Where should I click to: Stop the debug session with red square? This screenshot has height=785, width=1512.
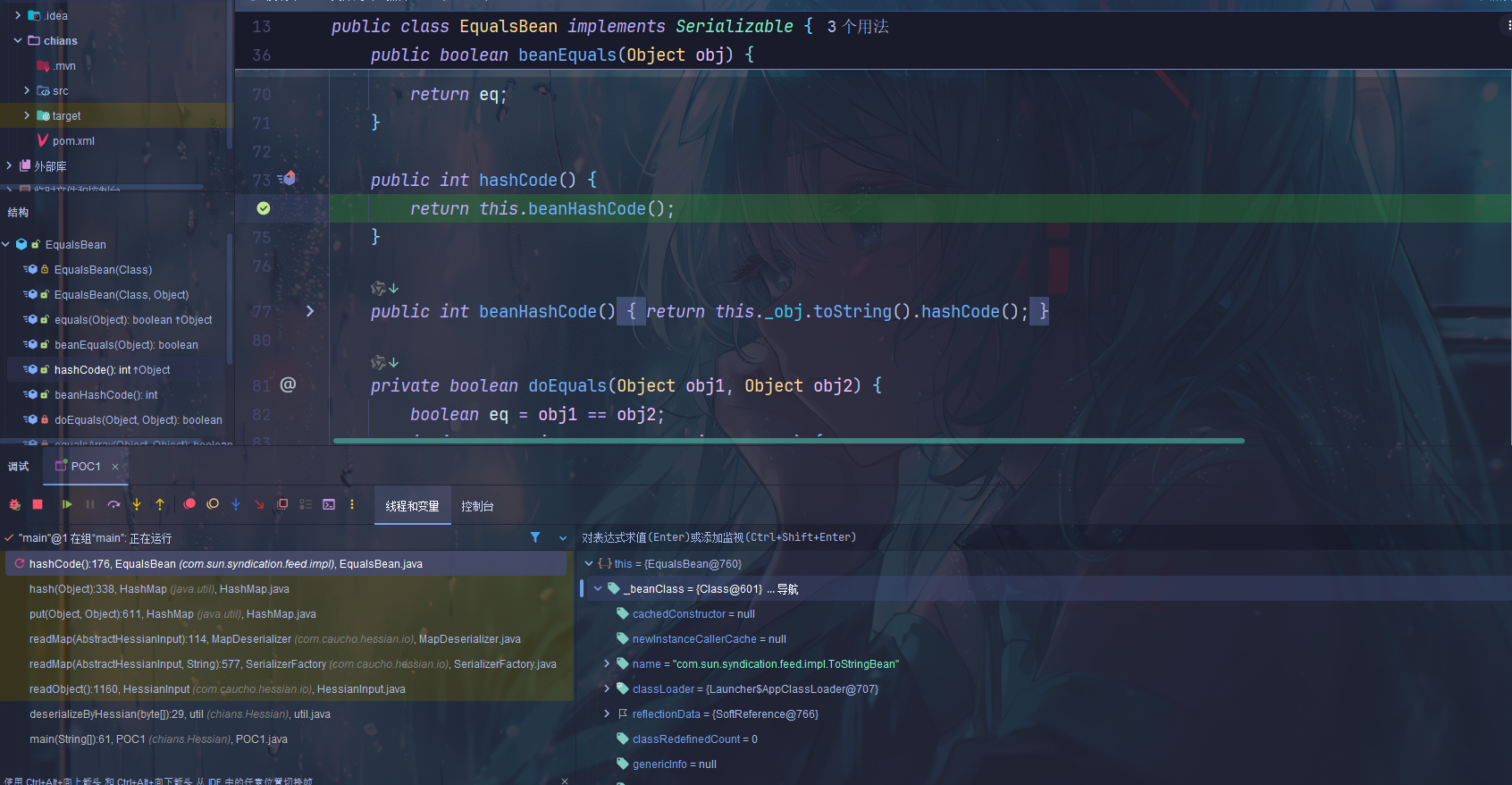(38, 505)
